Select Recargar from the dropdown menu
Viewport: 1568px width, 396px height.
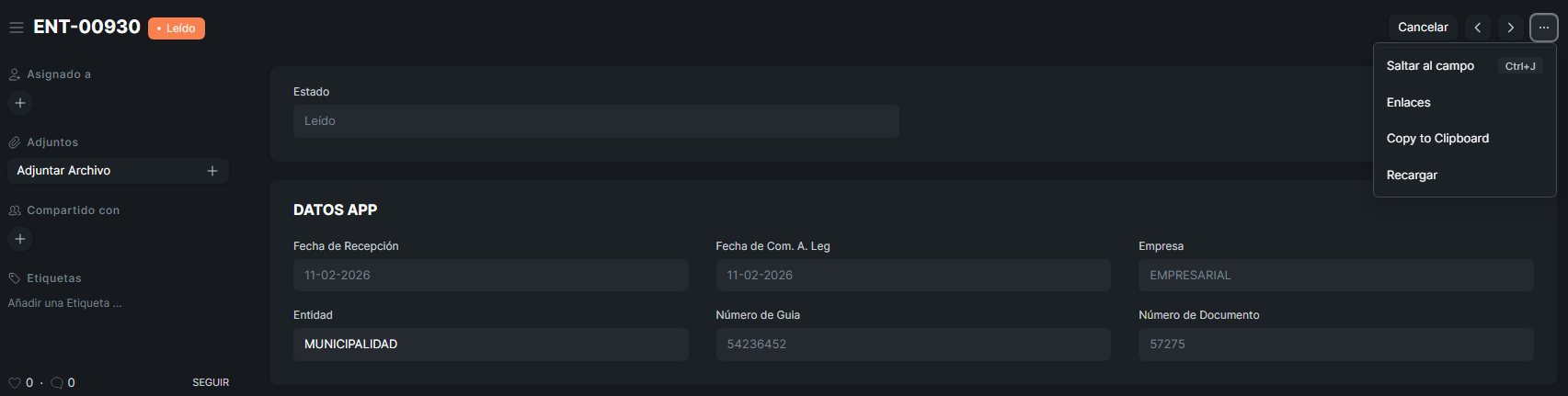coord(1412,175)
